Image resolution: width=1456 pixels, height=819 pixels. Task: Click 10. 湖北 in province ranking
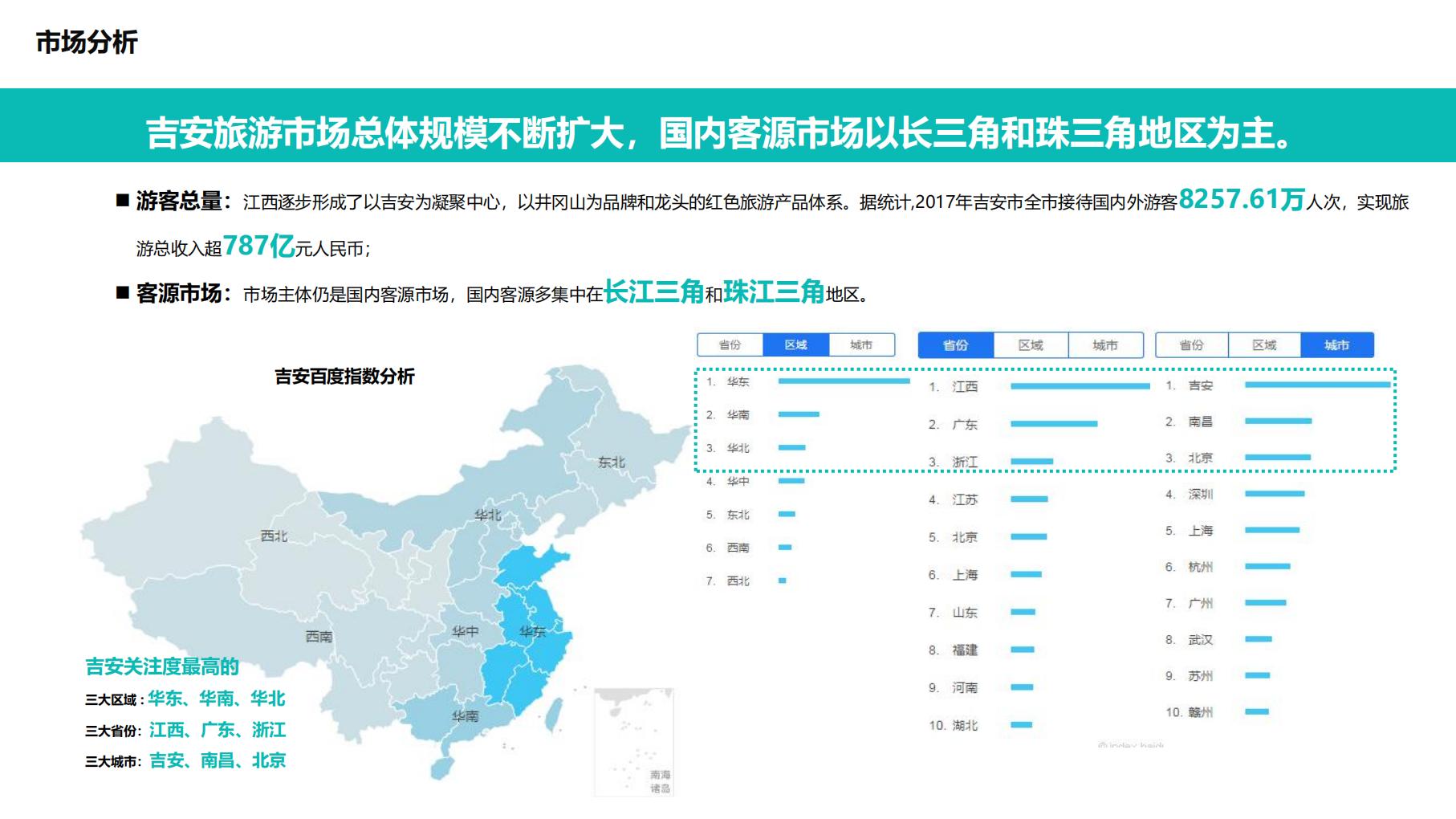tap(954, 725)
